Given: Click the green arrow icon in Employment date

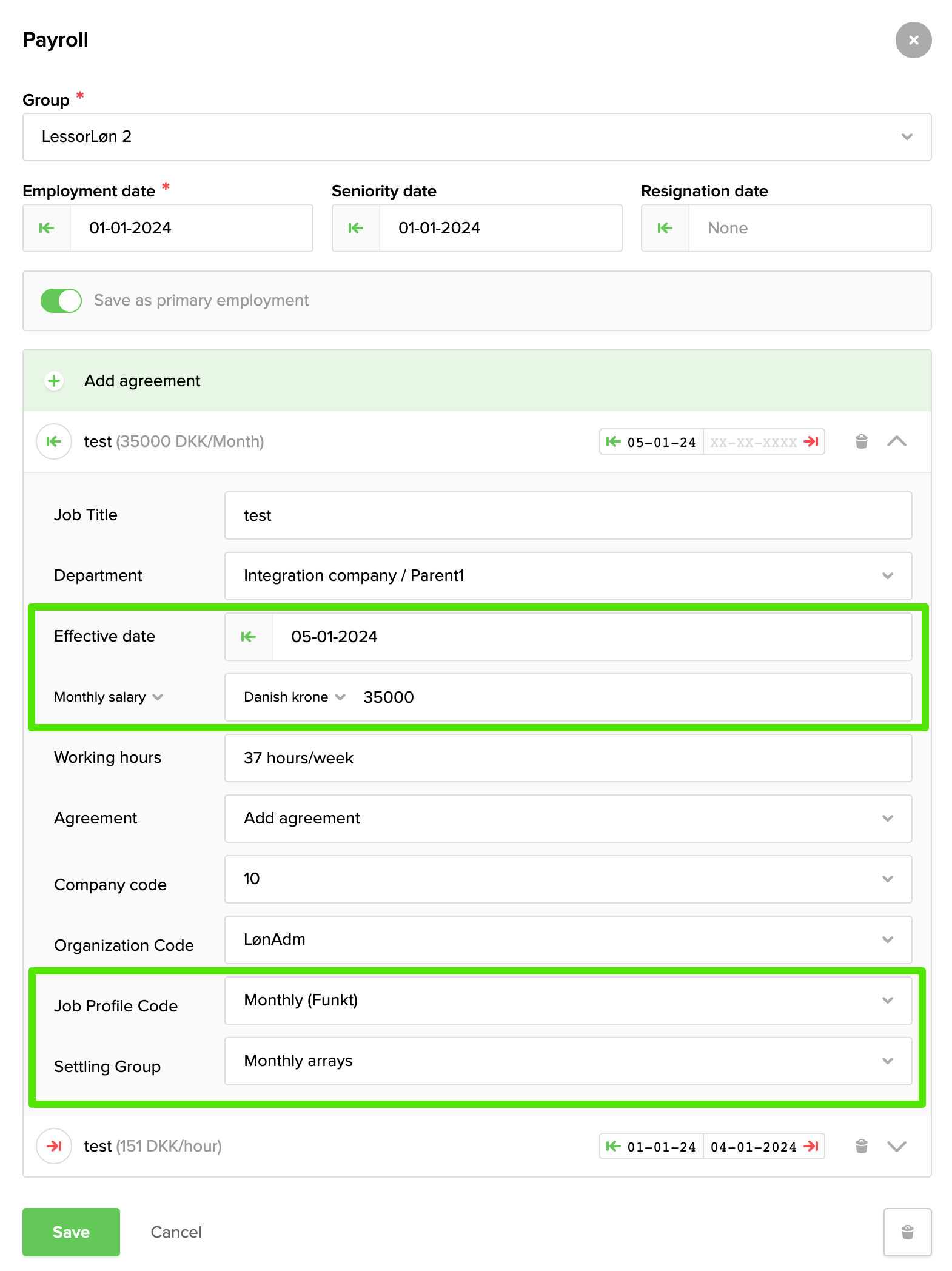Looking at the screenshot, I should pyautogui.click(x=47, y=228).
